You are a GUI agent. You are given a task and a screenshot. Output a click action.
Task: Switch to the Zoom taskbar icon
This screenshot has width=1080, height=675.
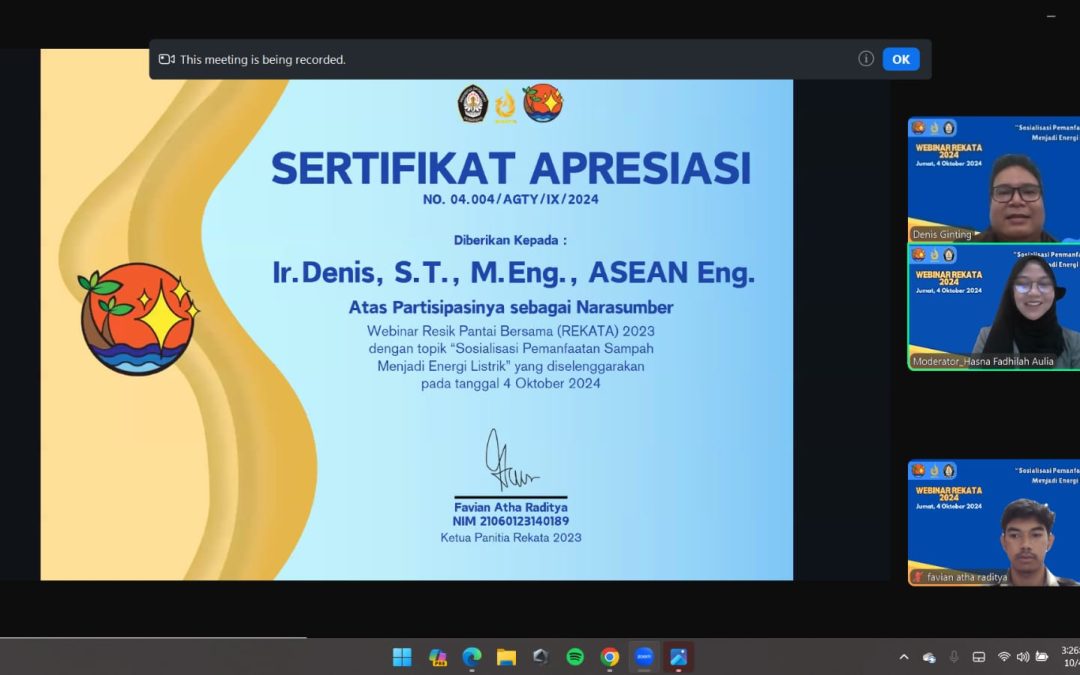[644, 657]
